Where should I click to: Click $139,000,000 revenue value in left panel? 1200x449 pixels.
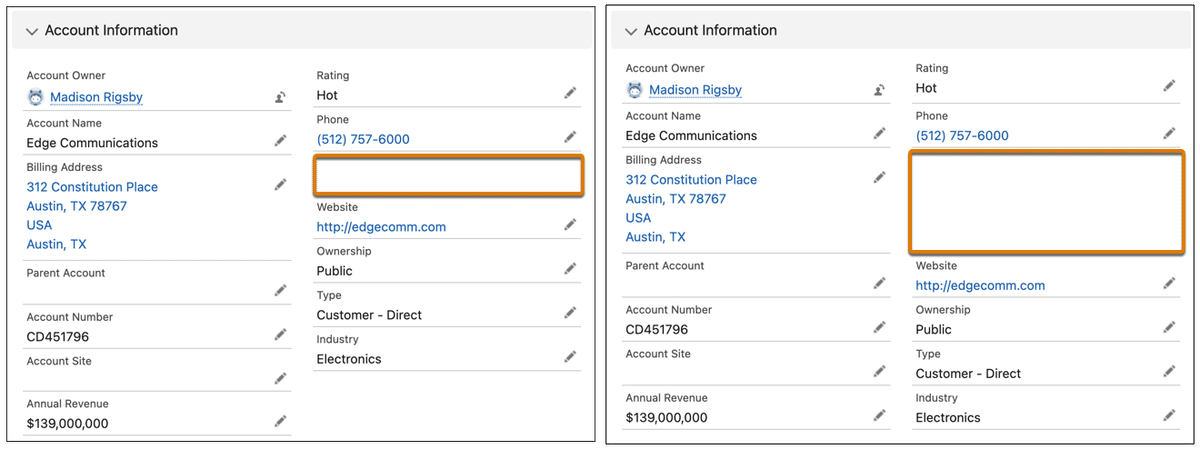67,424
